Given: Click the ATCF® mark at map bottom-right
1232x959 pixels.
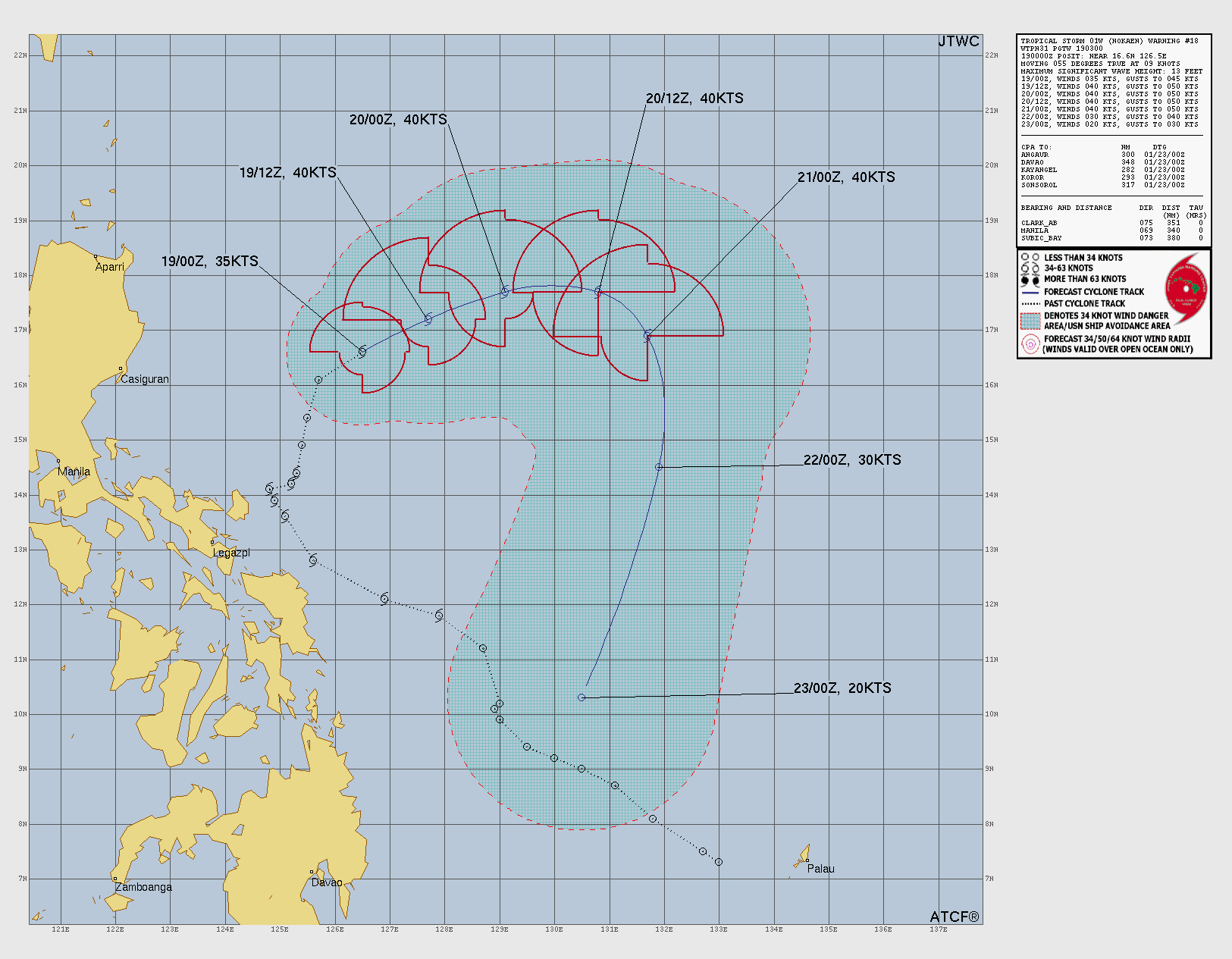Looking at the screenshot, I should tap(955, 917).
